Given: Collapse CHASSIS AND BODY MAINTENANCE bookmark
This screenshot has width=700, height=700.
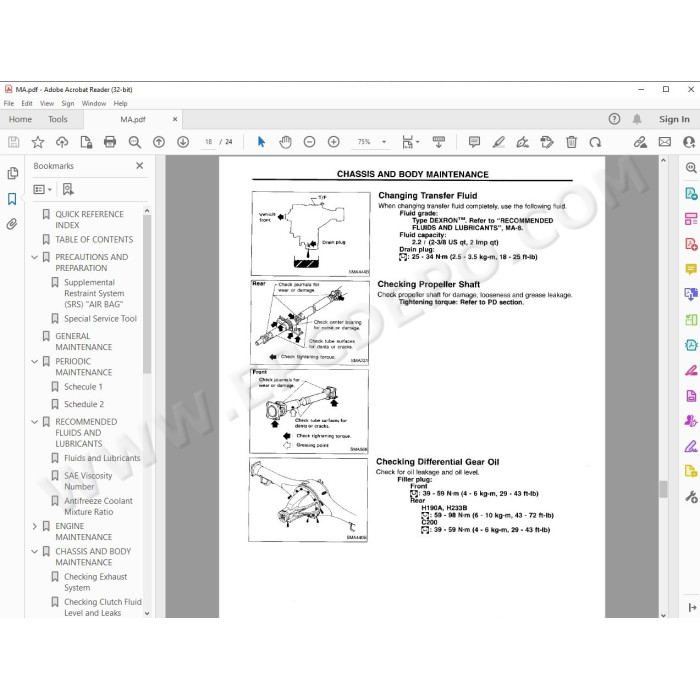Looking at the screenshot, I should pyautogui.click(x=34, y=551).
